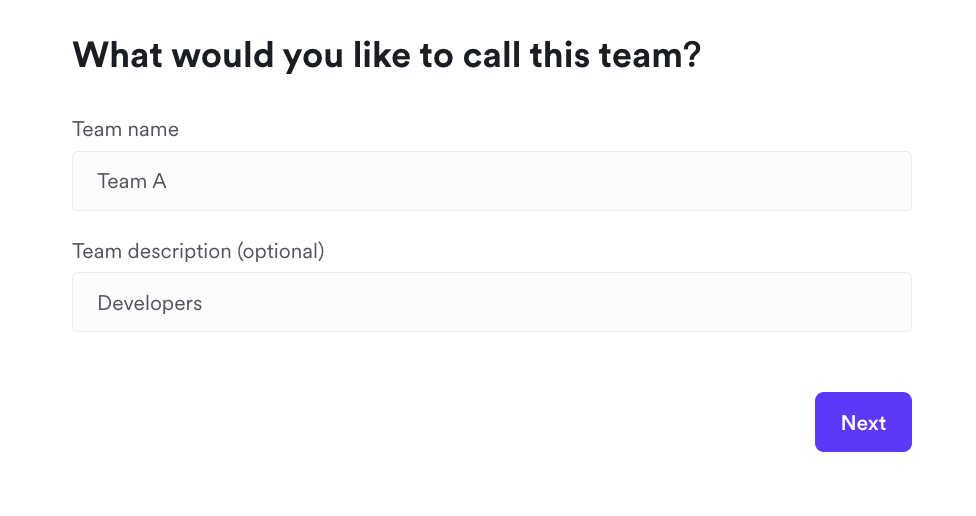Image resolution: width=976 pixels, height=516 pixels.
Task: Click the word 'name' in Team name label
Action: tap(153, 129)
